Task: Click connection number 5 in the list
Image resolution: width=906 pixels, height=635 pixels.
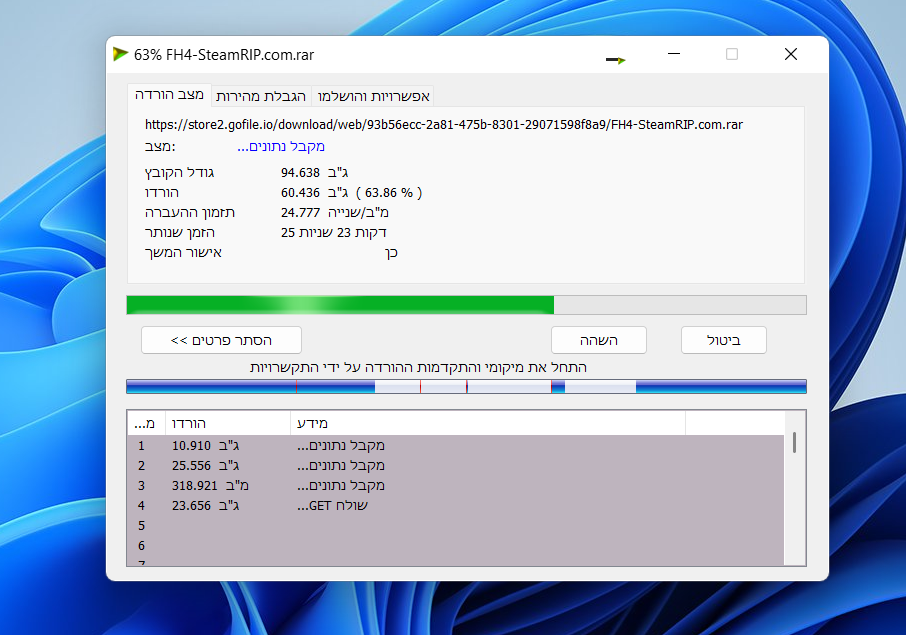Action: [x=142, y=526]
